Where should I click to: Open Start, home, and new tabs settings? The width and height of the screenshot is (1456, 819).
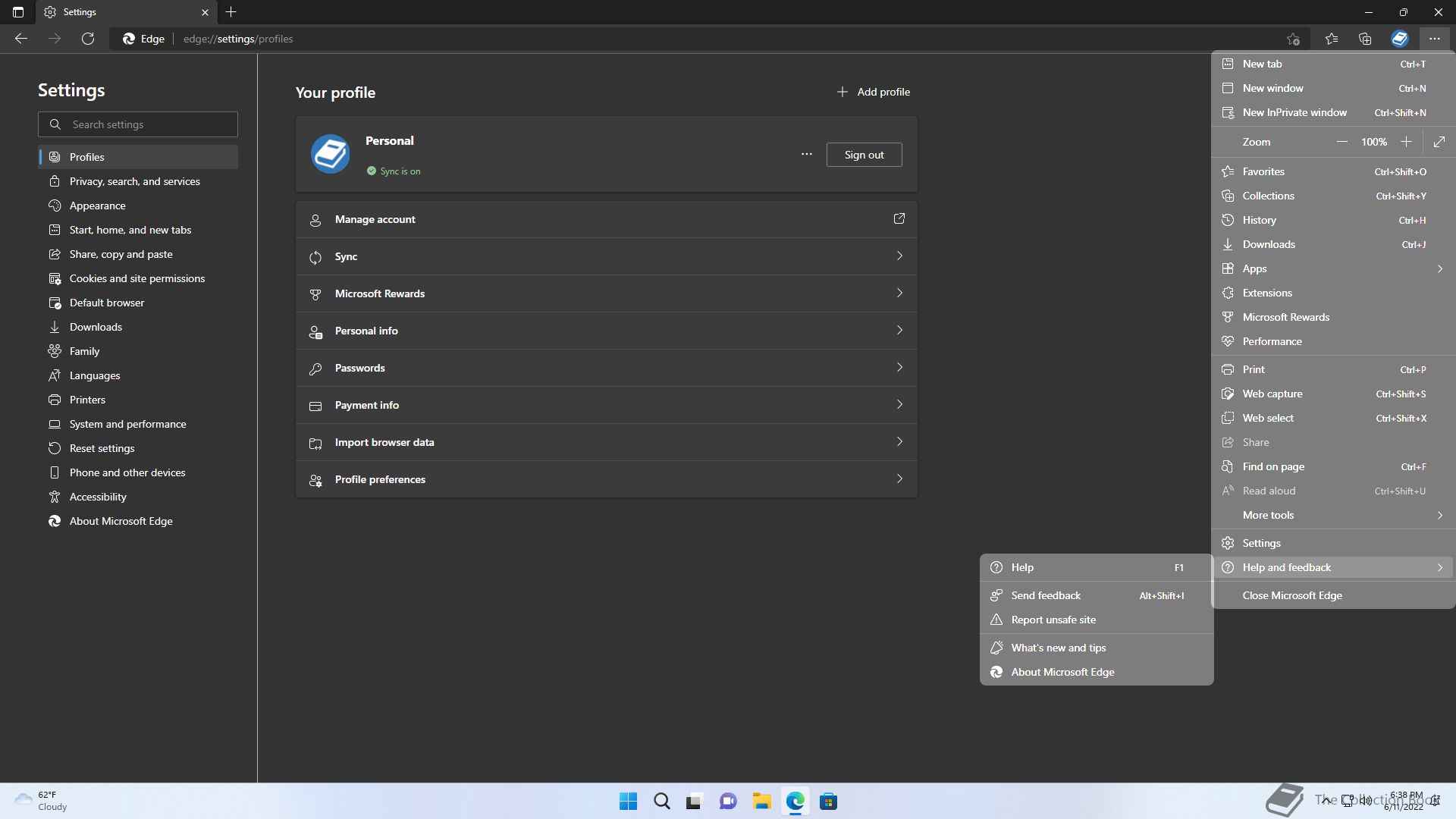(138, 230)
